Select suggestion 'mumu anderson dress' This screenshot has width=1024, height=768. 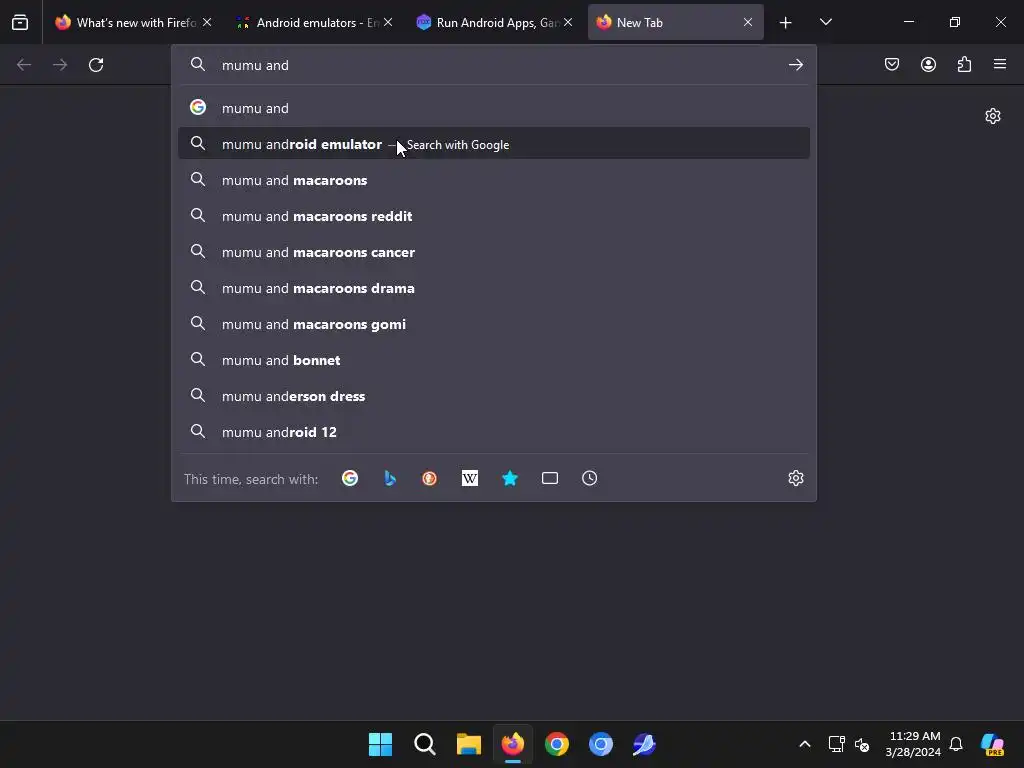494,396
